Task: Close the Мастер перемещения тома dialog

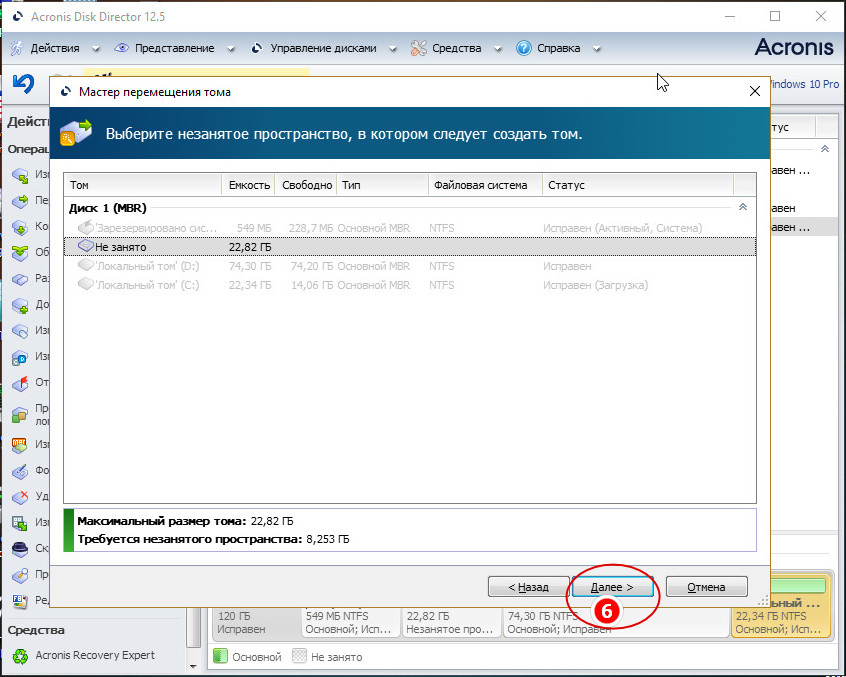Action: (x=755, y=91)
